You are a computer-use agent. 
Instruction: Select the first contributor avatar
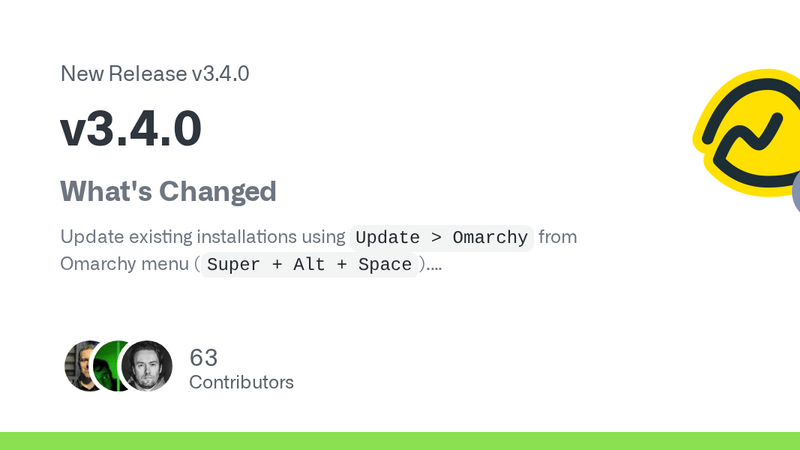(82, 366)
